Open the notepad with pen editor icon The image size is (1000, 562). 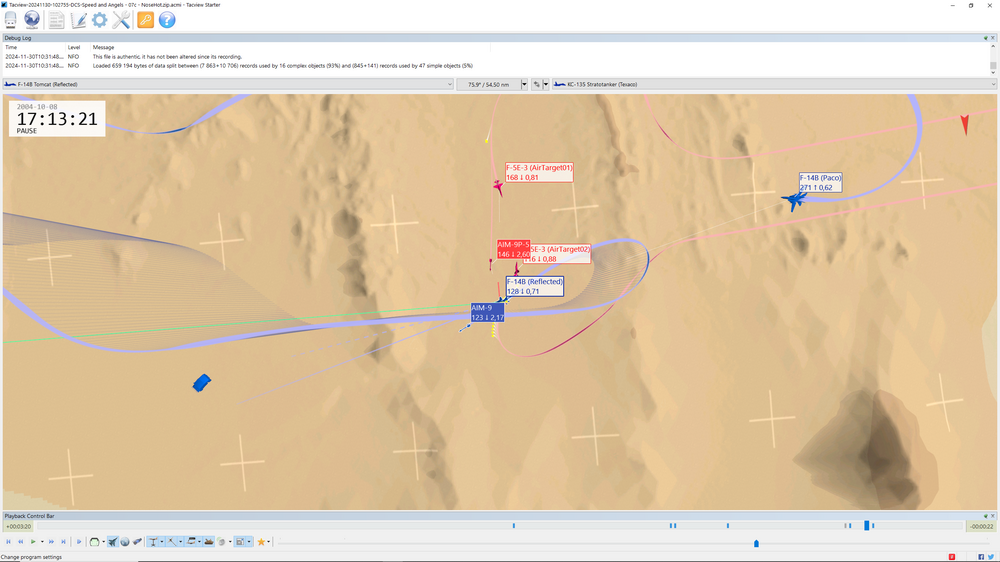tap(78, 20)
